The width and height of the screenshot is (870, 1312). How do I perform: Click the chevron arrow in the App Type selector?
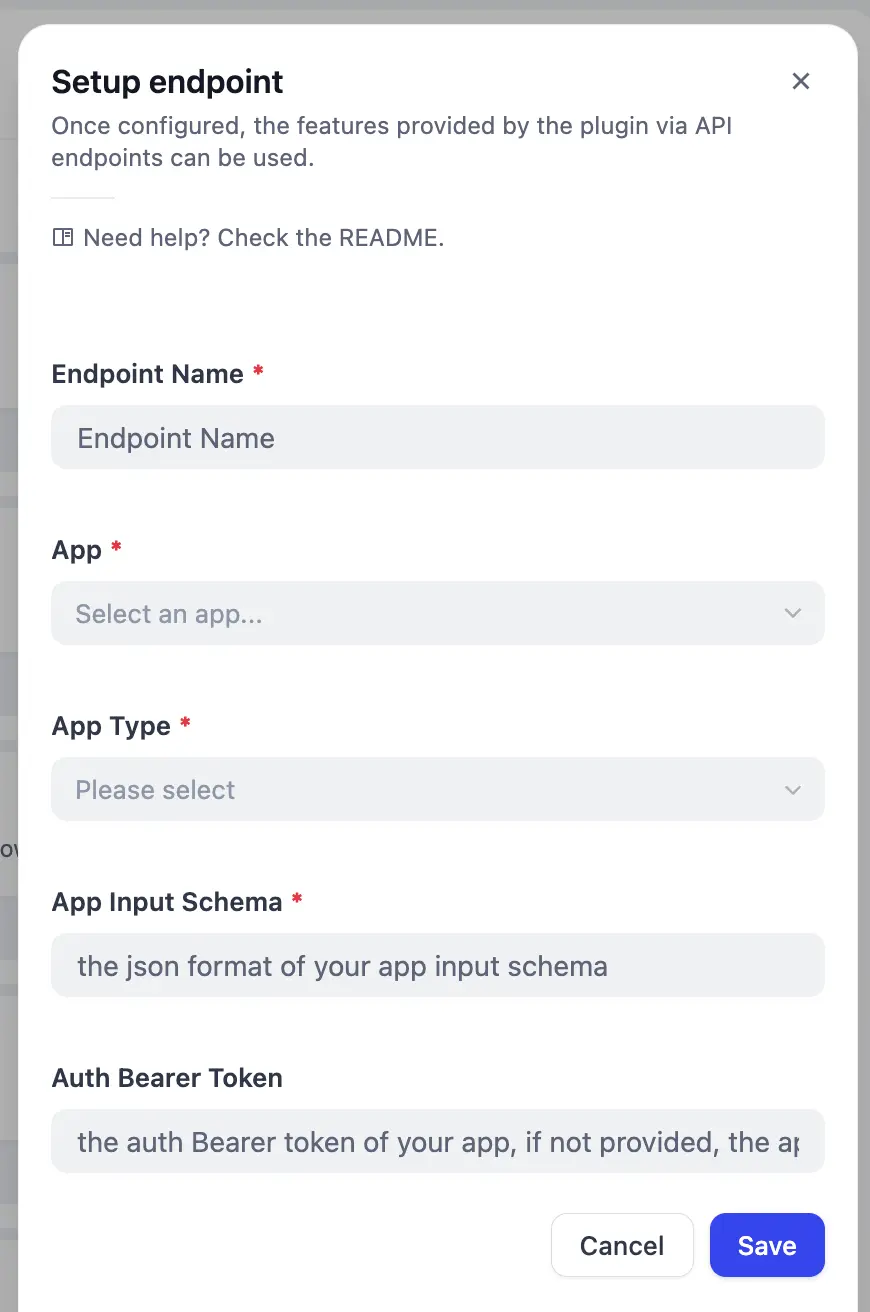point(793,790)
